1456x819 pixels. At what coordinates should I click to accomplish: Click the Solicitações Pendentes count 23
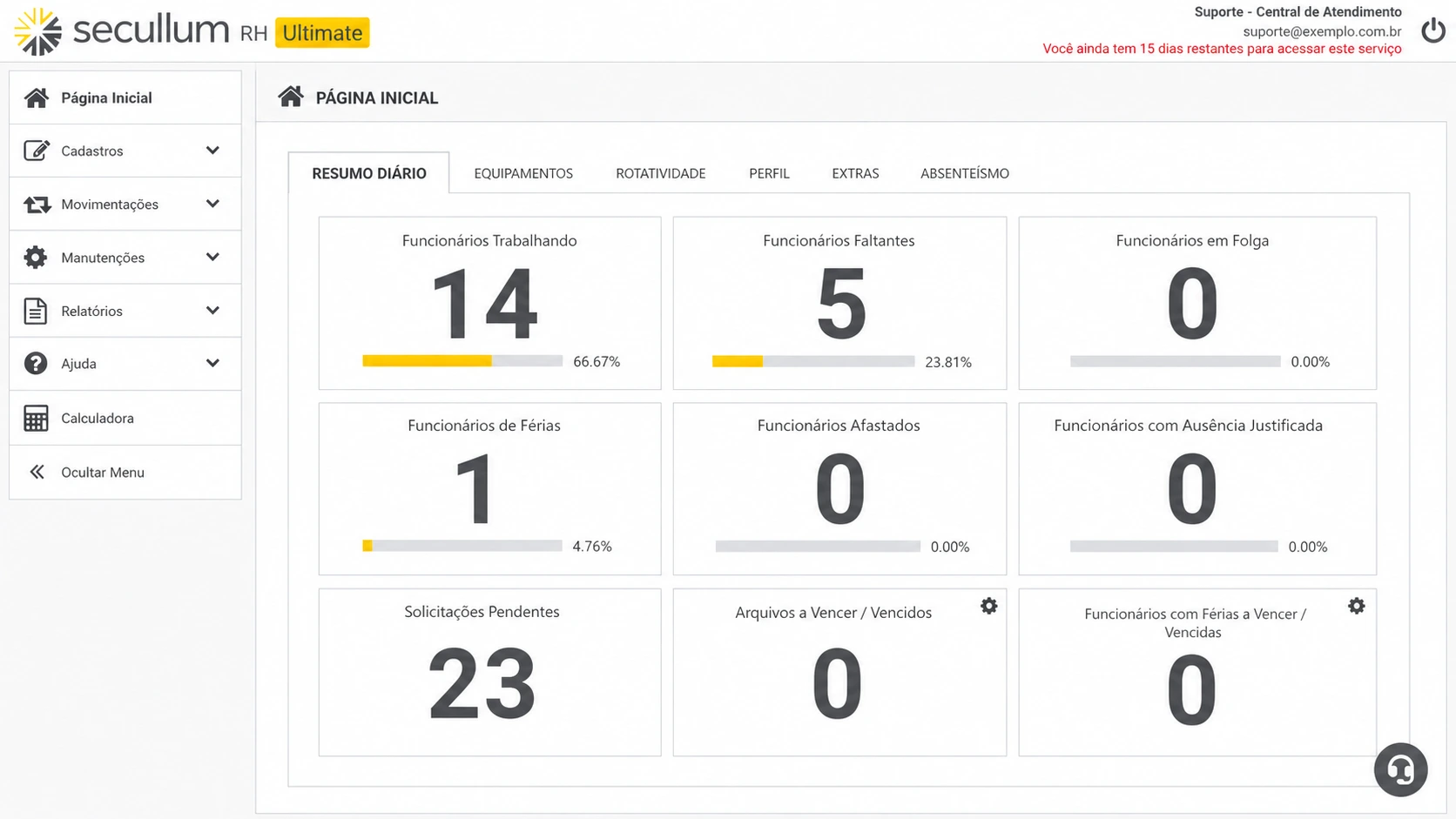(482, 684)
